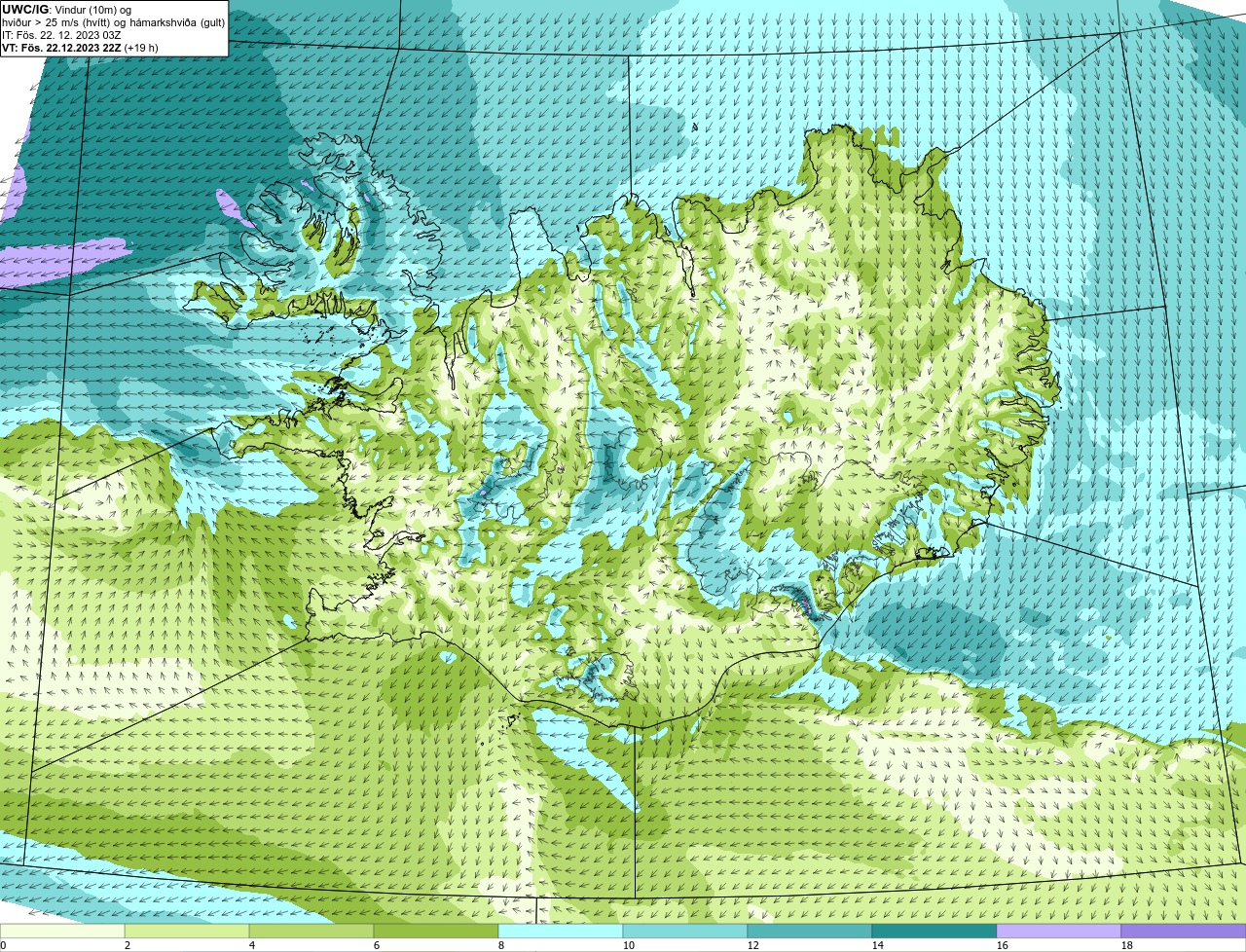Viewport: 1246px width, 952px height.
Task: Click the legend scale label "14"
Action: [878, 945]
